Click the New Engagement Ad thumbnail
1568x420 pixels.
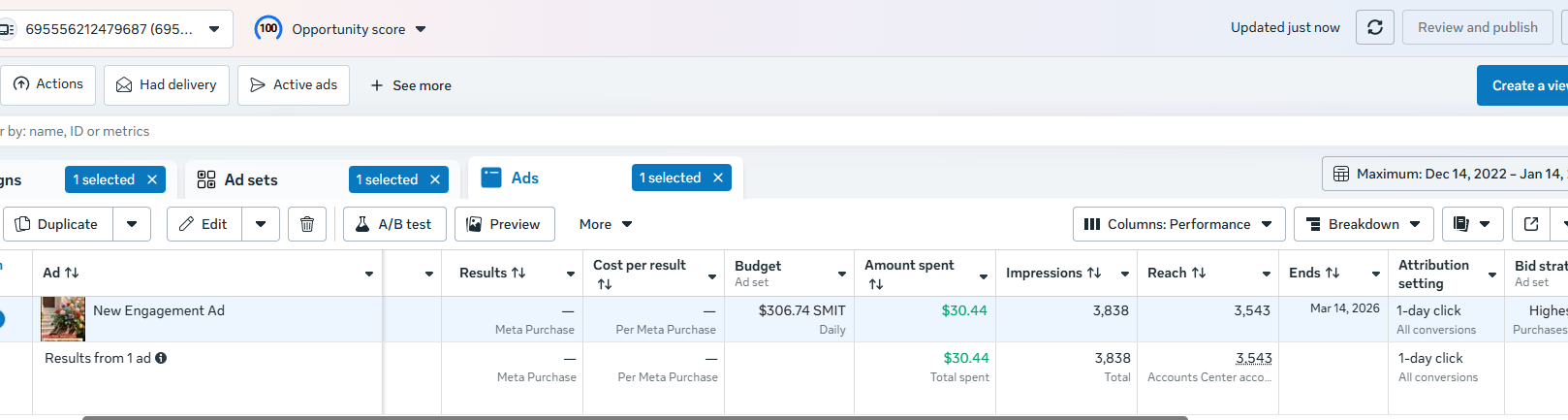63,319
